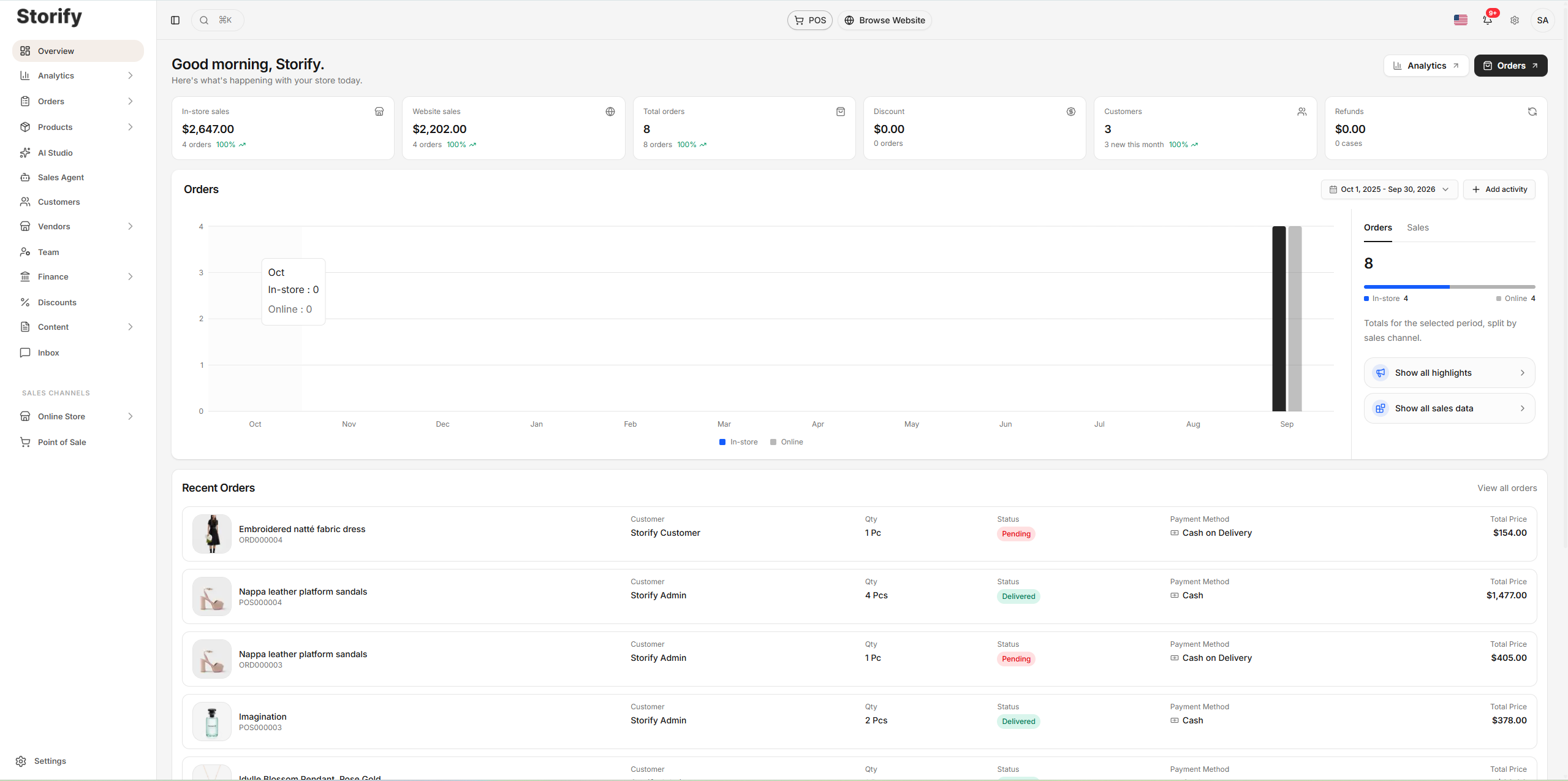Click the globe icon on Website sales card
This screenshot has width=1568, height=781.
coord(610,112)
